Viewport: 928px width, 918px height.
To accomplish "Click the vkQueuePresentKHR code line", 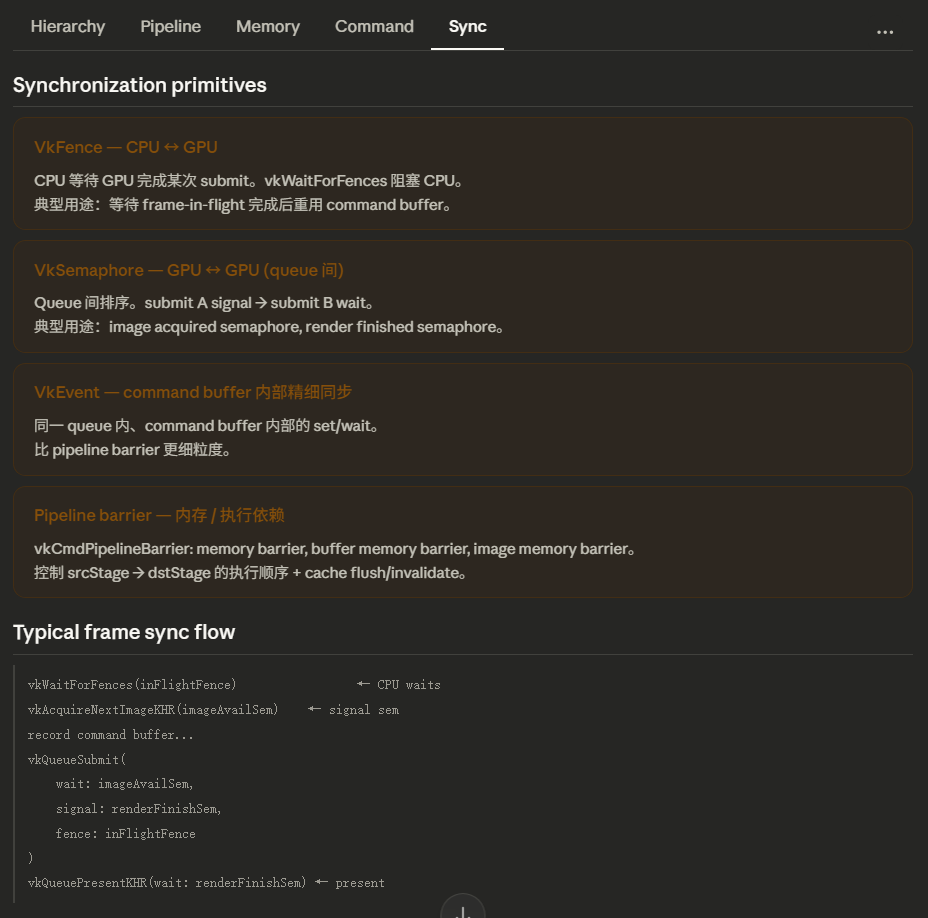I will coord(167,883).
